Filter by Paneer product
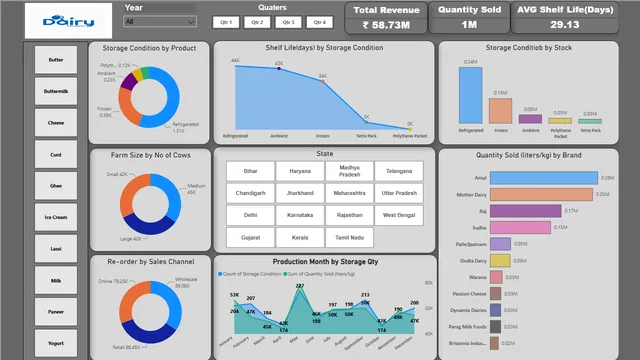640x360 pixels. 56,312
